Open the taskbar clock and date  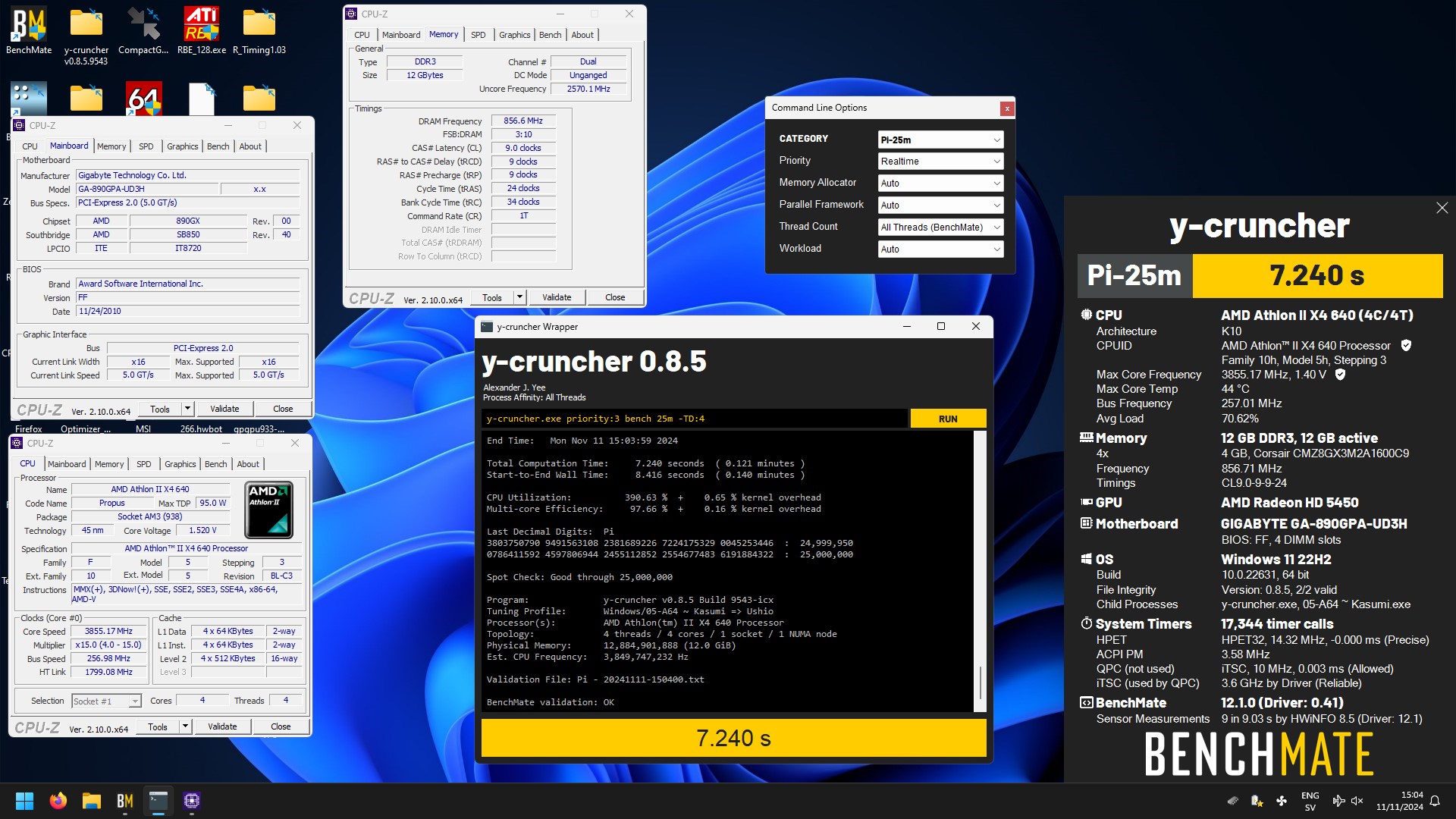1399,801
